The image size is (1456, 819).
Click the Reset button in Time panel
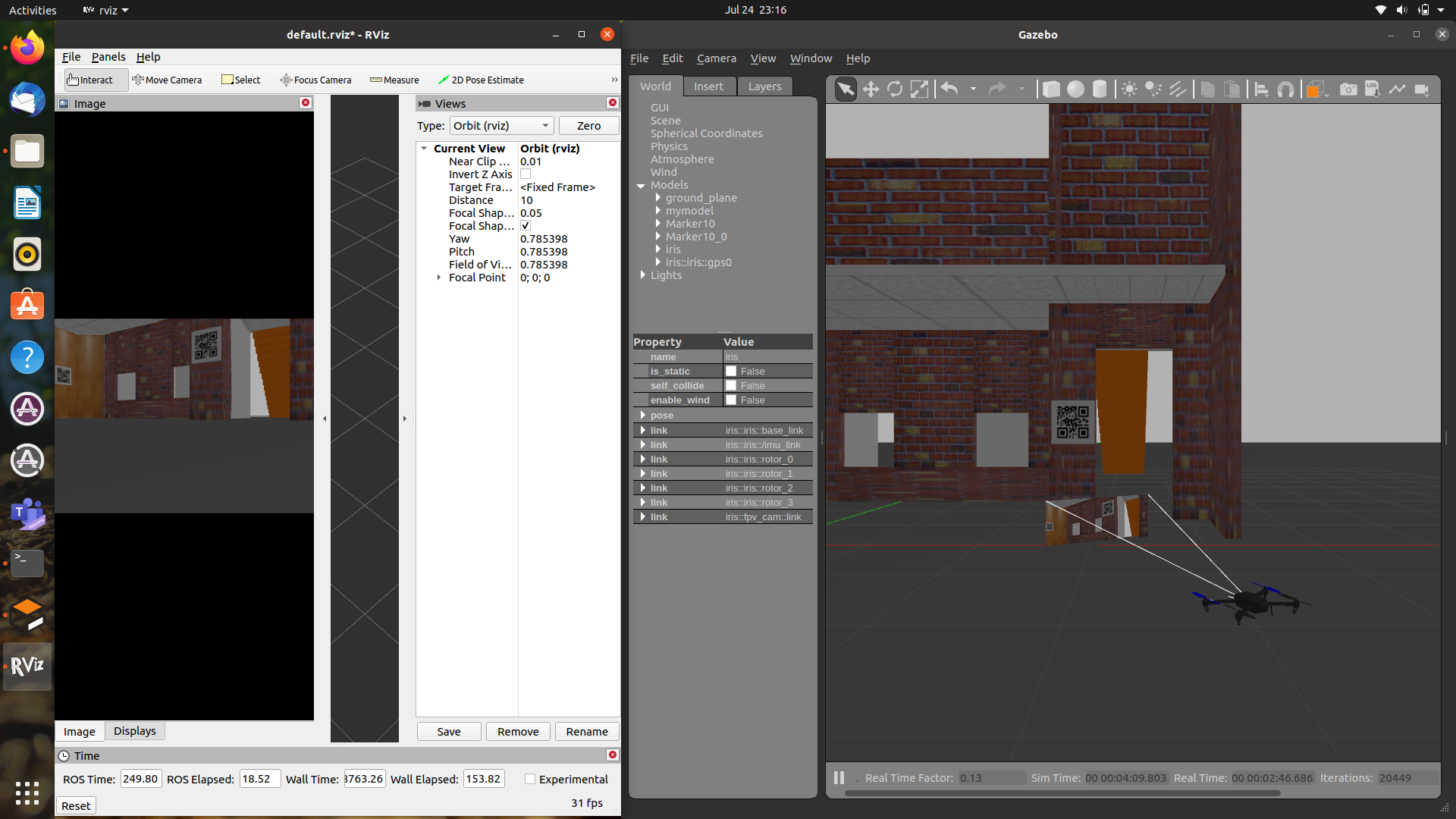coord(75,805)
